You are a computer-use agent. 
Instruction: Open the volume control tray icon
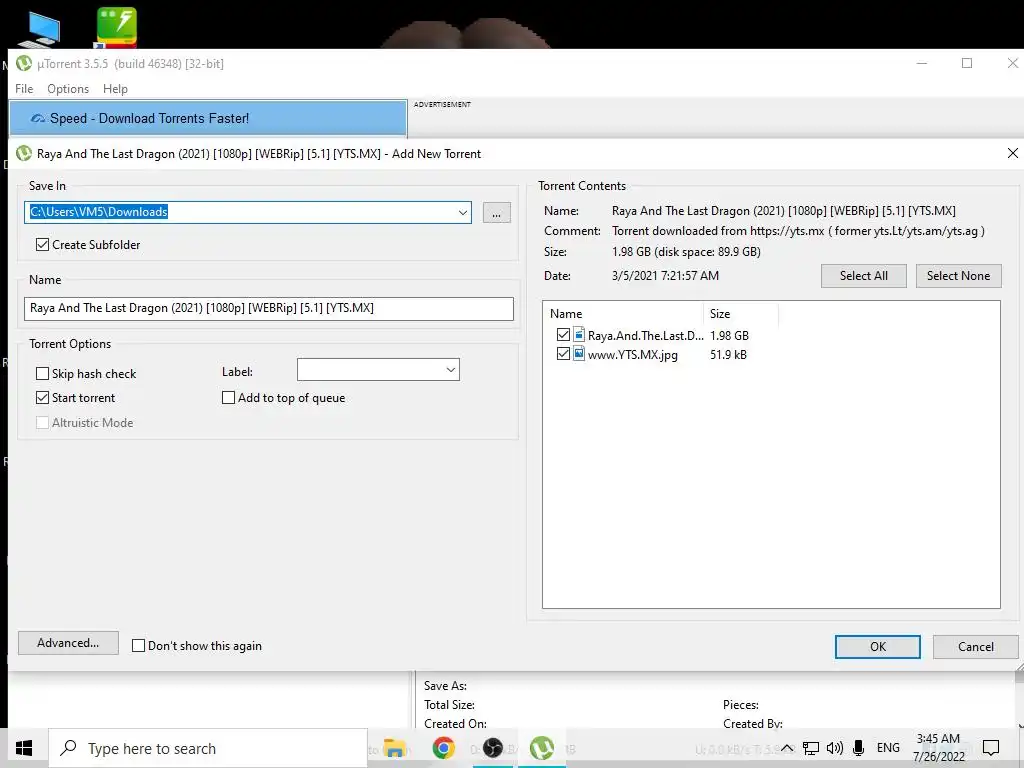click(835, 748)
